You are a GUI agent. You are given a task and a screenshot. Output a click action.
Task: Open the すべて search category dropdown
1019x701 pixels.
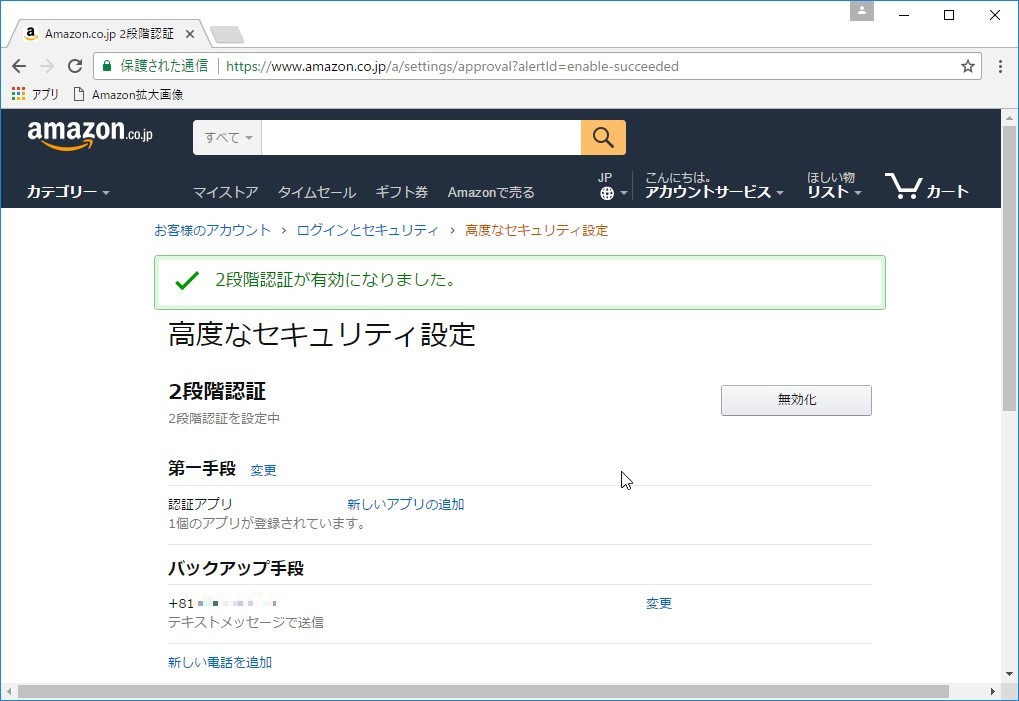(x=226, y=137)
